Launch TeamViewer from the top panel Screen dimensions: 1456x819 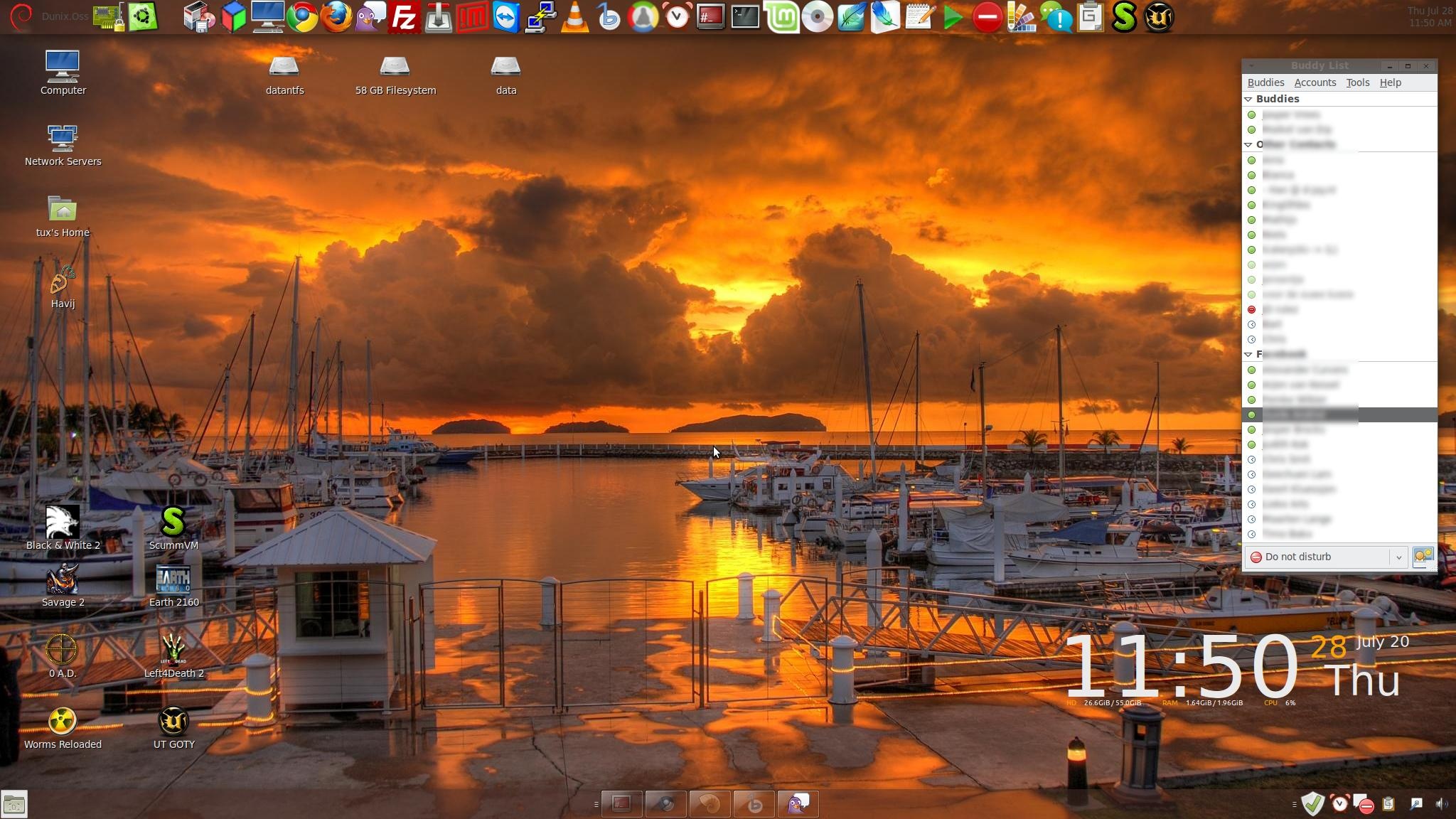tap(506, 17)
